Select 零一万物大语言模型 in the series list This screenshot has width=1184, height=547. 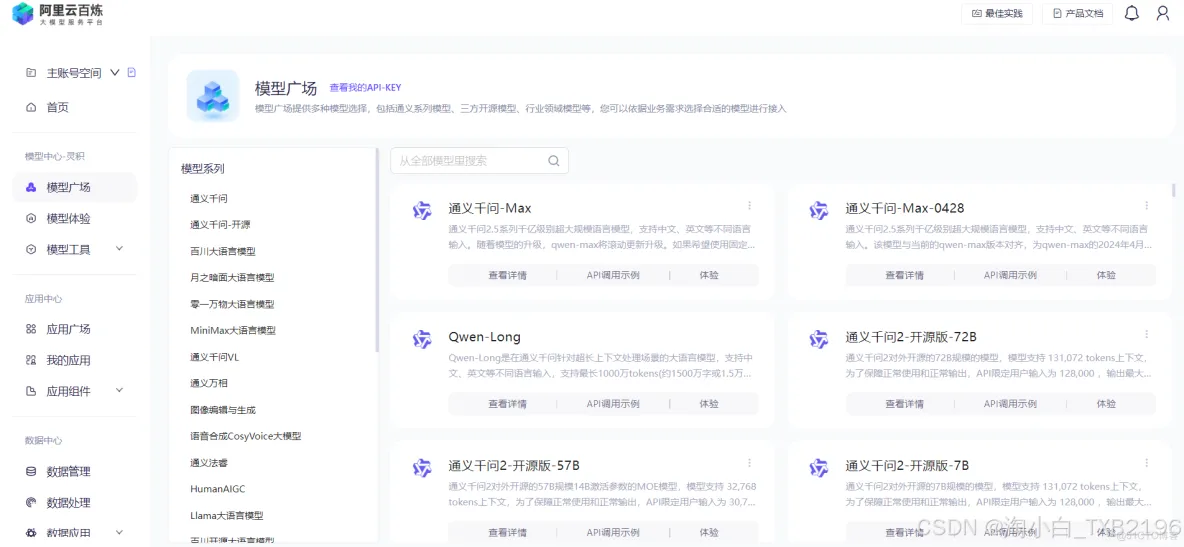(x=233, y=304)
